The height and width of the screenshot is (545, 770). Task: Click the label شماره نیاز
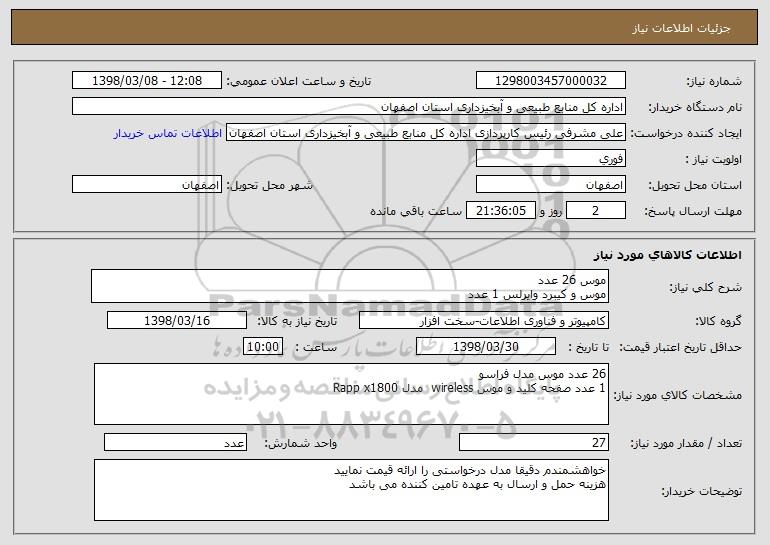click(x=714, y=82)
